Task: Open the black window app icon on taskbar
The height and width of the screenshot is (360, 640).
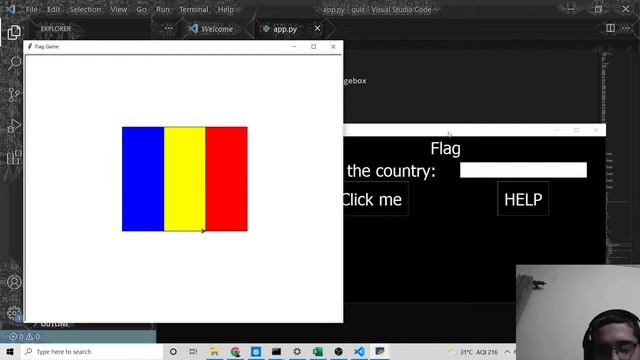Action: click(x=276, y=351)
